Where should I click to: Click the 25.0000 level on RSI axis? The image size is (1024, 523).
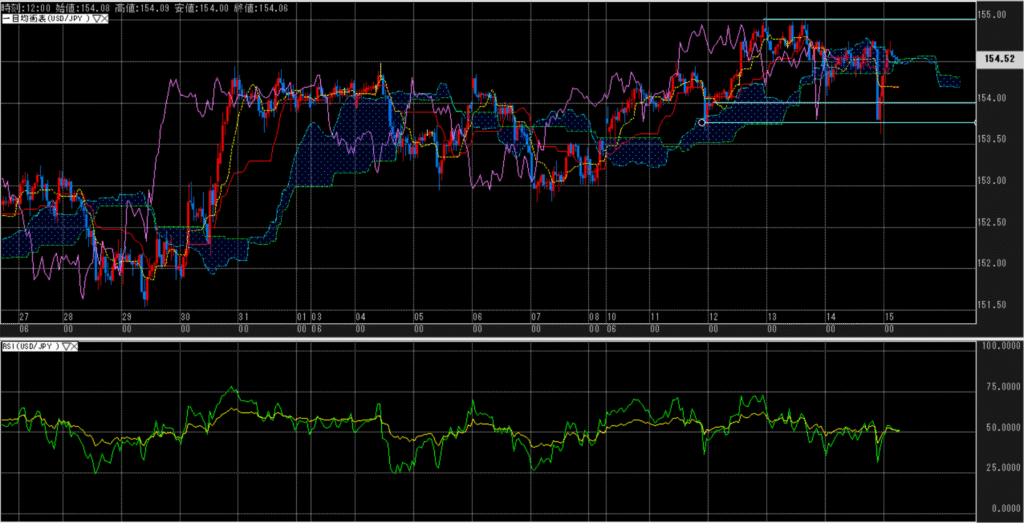(x=999, y=468)
